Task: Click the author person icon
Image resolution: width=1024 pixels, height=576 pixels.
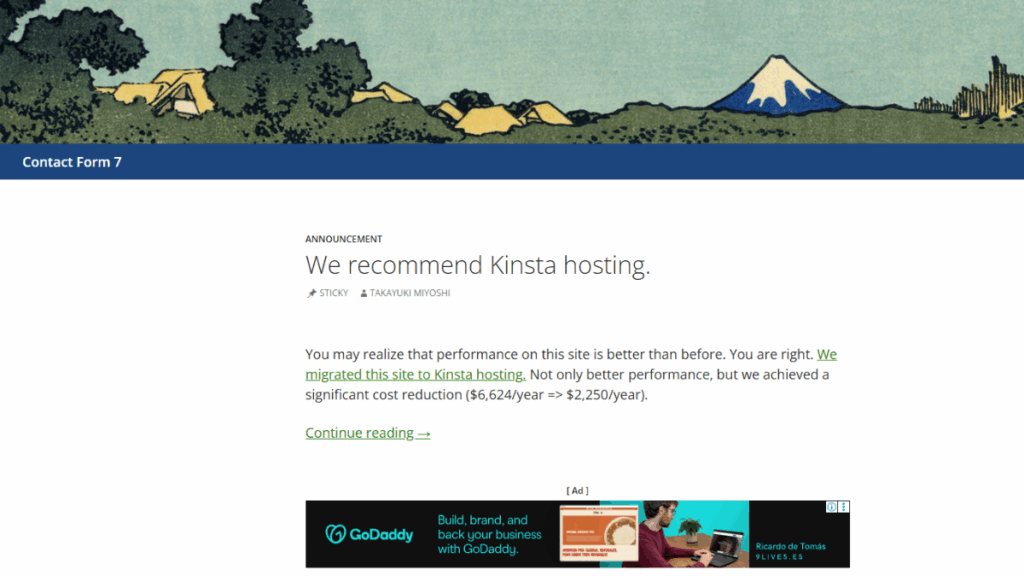Action: coord(364,293)
